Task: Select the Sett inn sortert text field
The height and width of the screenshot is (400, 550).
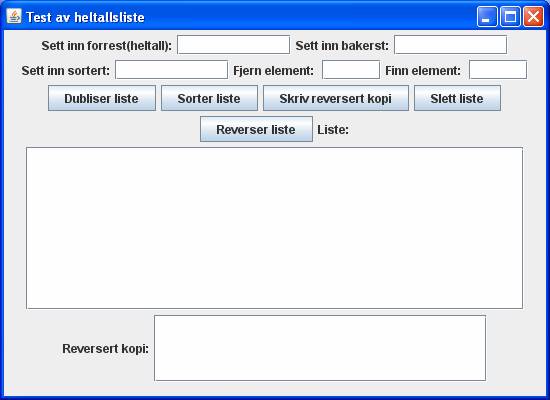Action: tap(172, 69)
